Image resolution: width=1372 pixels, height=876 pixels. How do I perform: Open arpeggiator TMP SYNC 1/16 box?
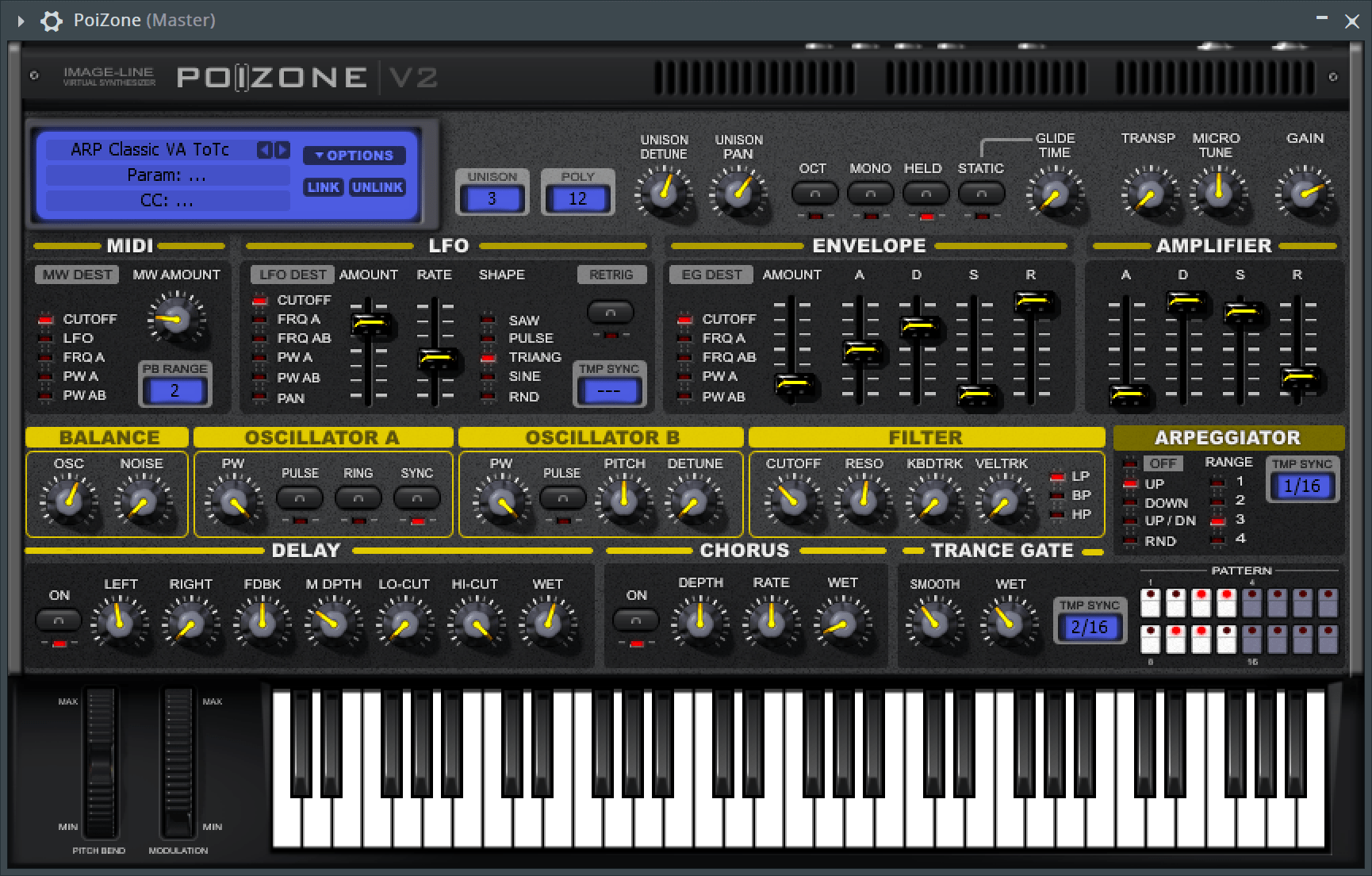(x=1302, y=486)
